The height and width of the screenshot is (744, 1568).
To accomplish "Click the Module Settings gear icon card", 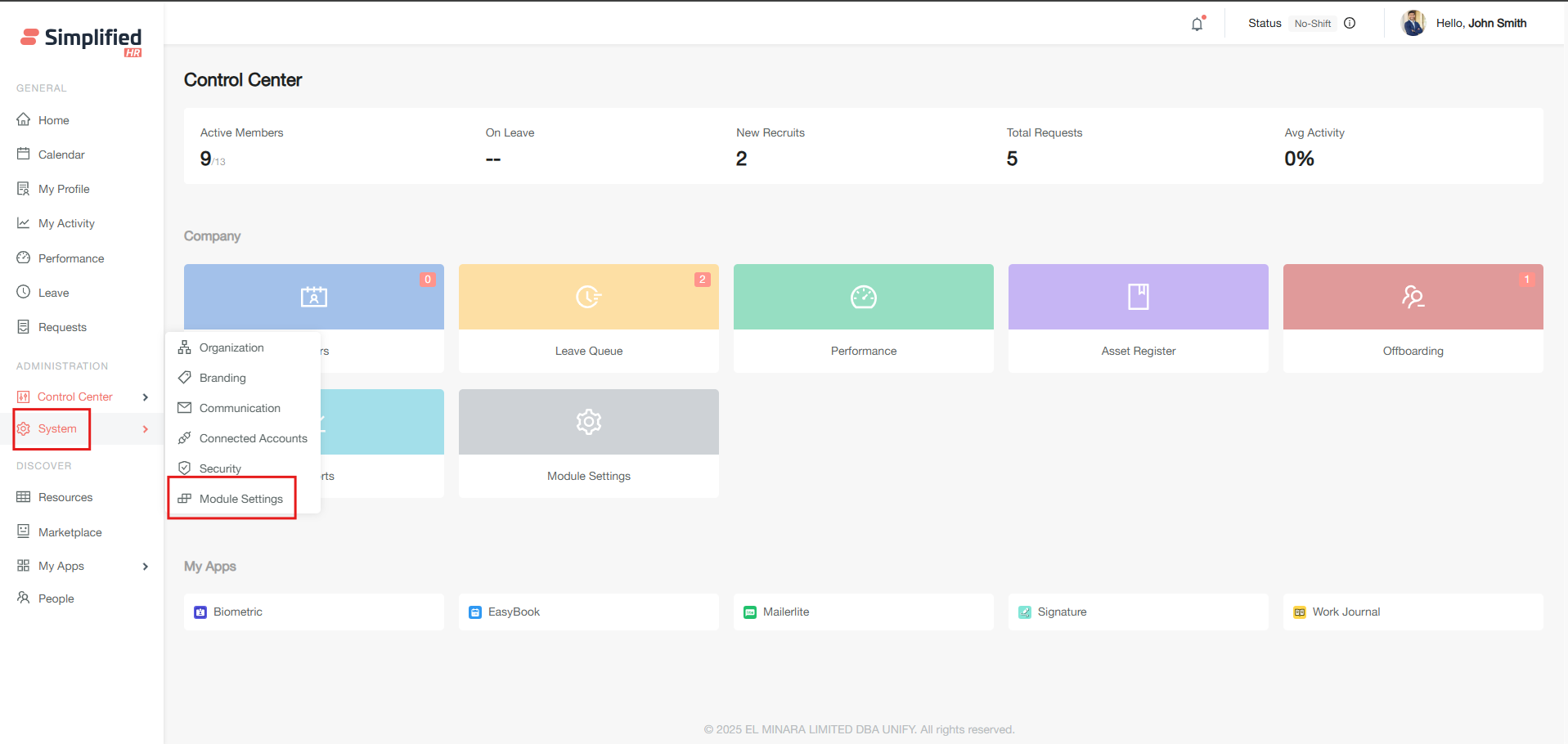I will (588, 422).
